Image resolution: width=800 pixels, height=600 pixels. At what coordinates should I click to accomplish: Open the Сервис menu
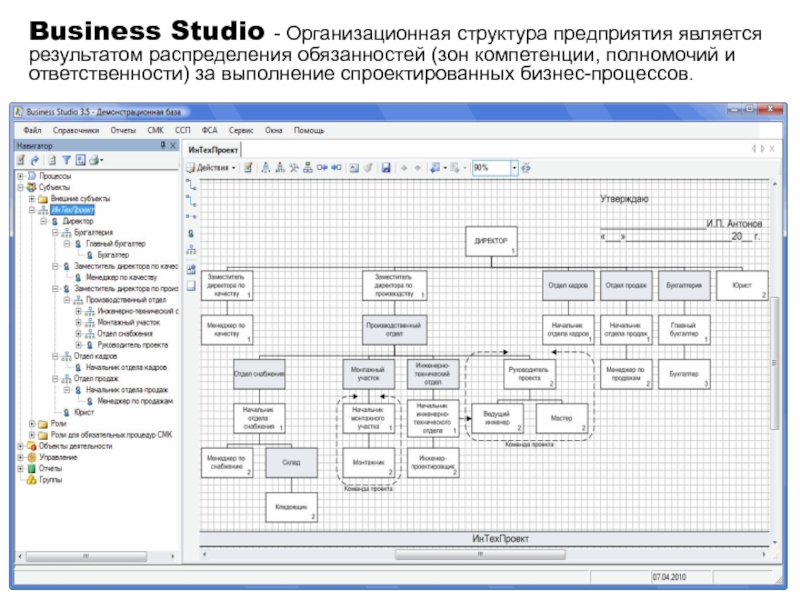[240, 130]
